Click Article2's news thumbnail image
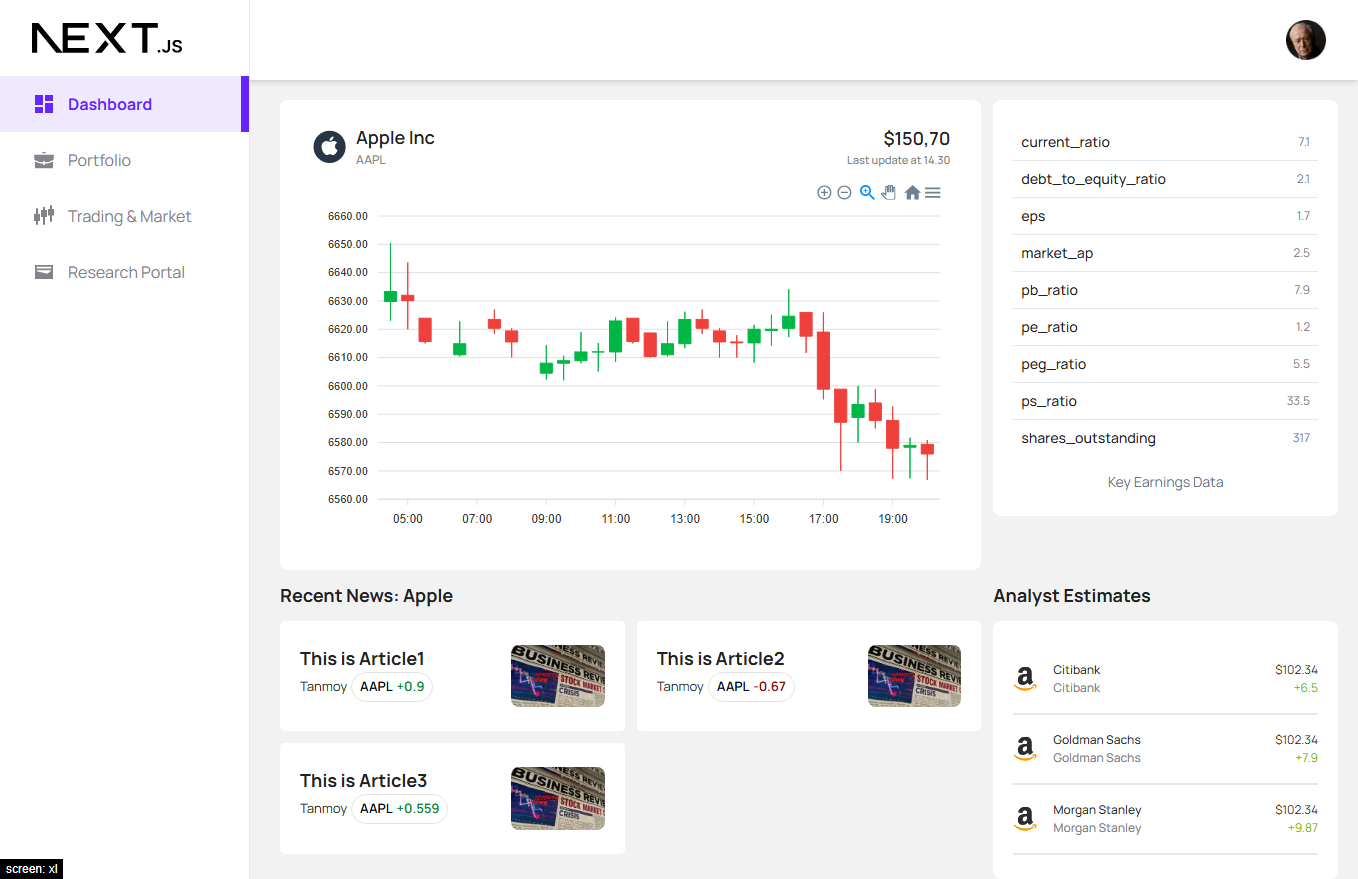This screenshot has height=879, width=1358. (x=914, y=676)
